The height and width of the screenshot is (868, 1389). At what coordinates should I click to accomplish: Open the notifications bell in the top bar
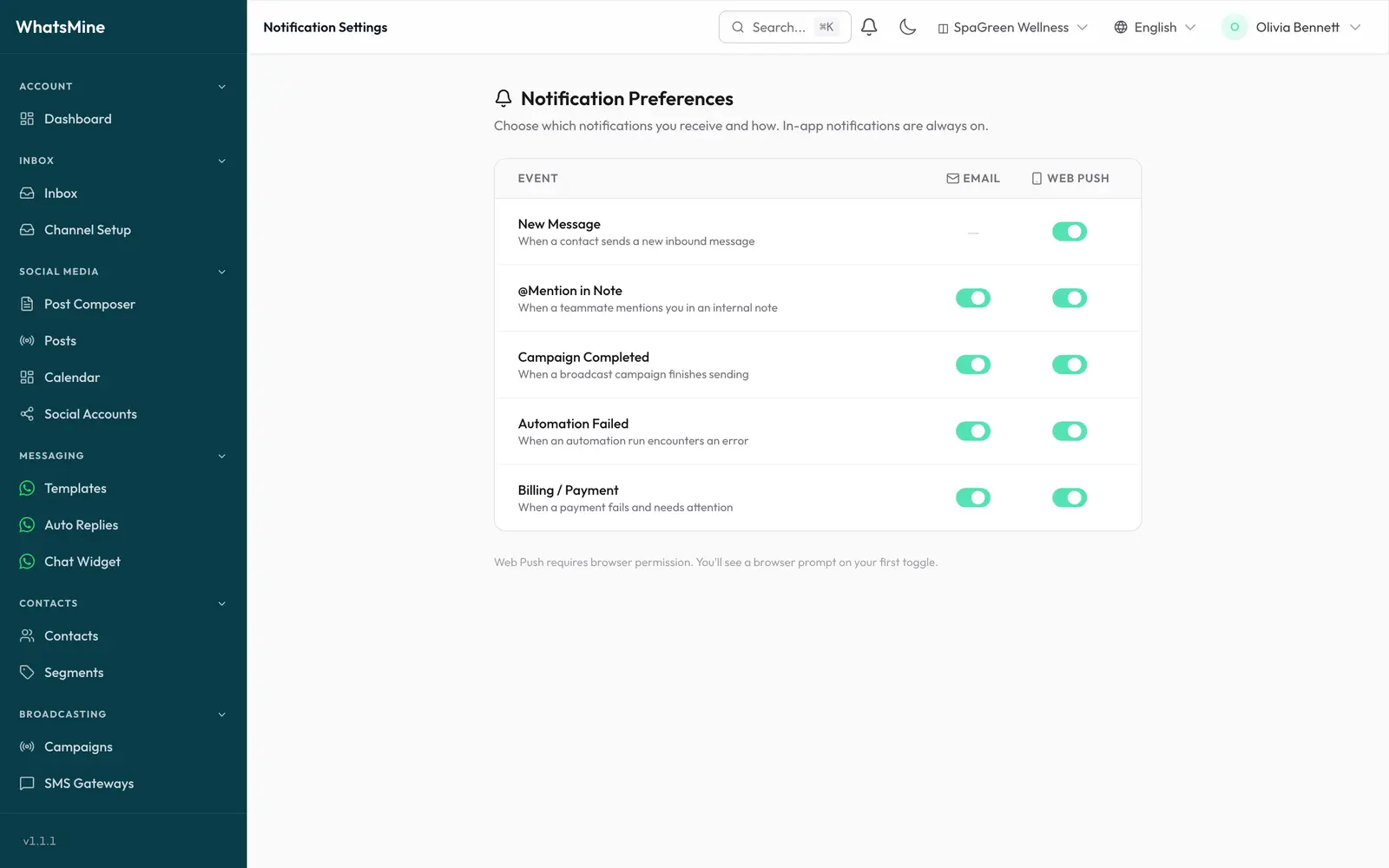tap(869, 27)
